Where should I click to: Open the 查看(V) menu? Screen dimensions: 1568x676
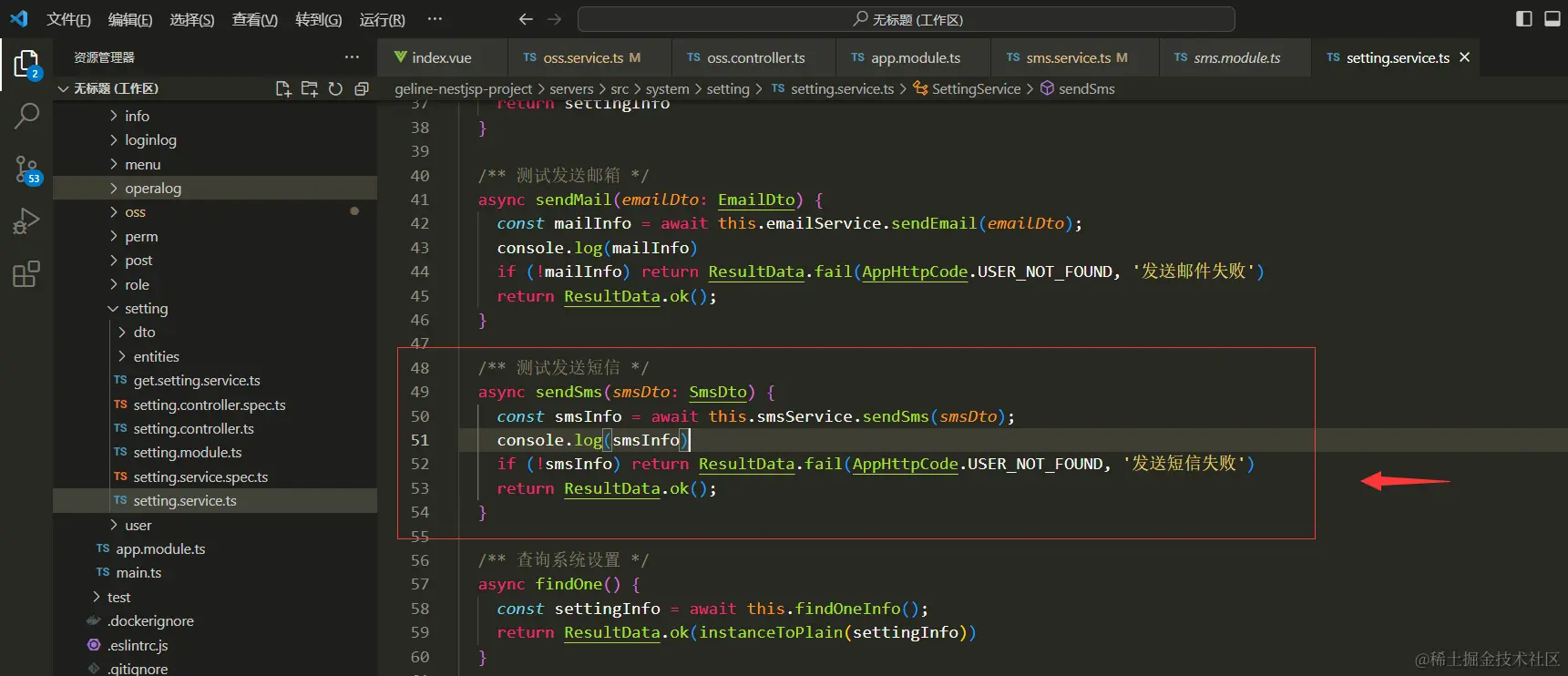[255, 19]
